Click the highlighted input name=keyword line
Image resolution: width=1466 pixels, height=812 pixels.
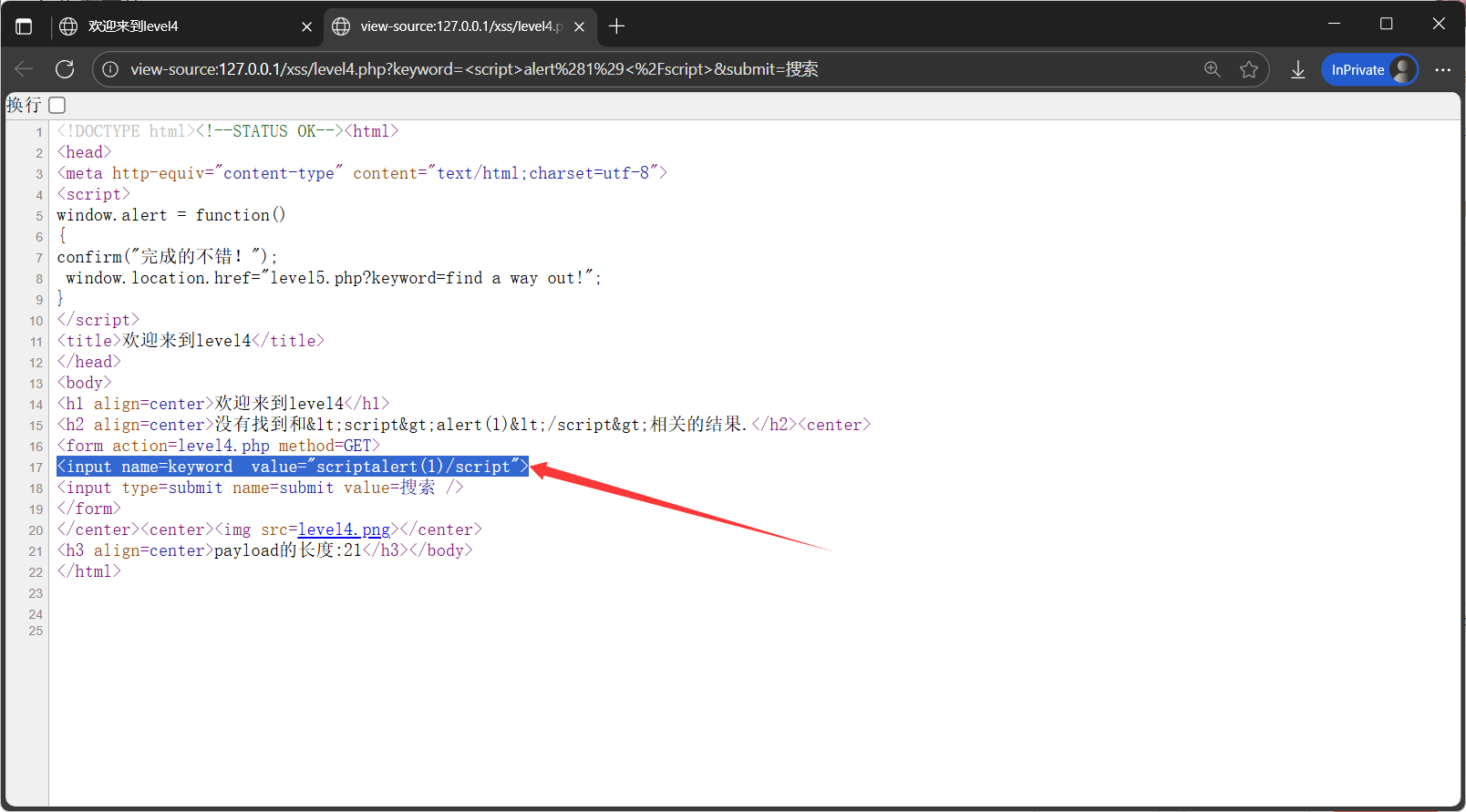(293, 467)
